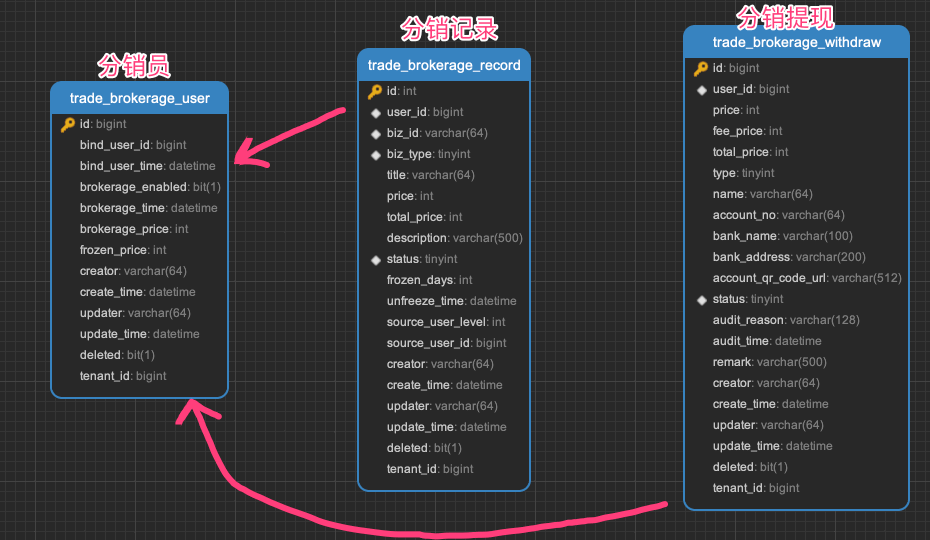
Task: Select the trade_brokerage_withdraw table header
Action: pyautogui.click(x=796, y=42)
